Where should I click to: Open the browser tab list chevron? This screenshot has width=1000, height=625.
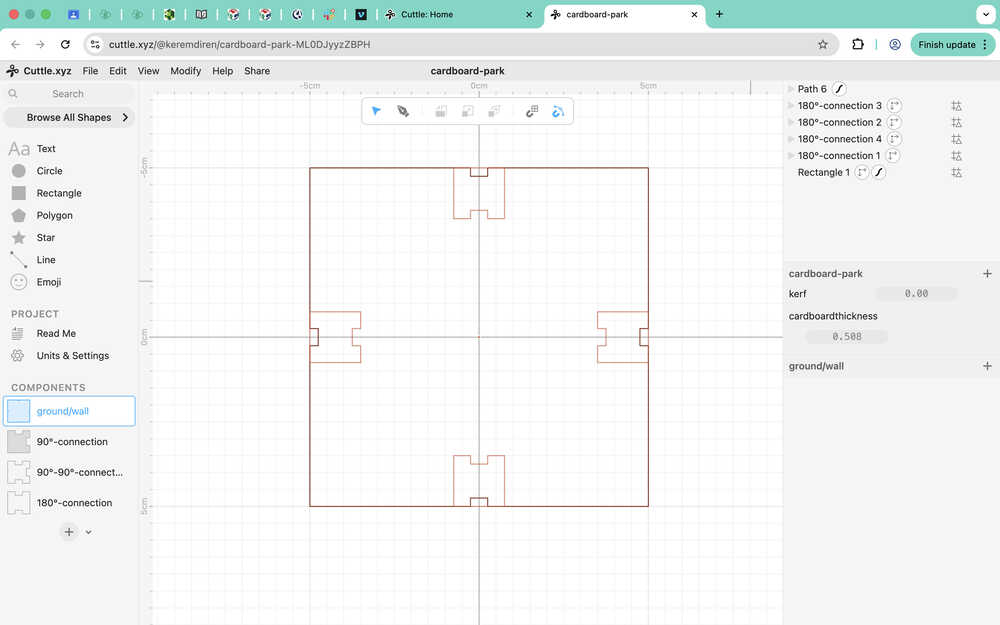[x=985, y=14]
